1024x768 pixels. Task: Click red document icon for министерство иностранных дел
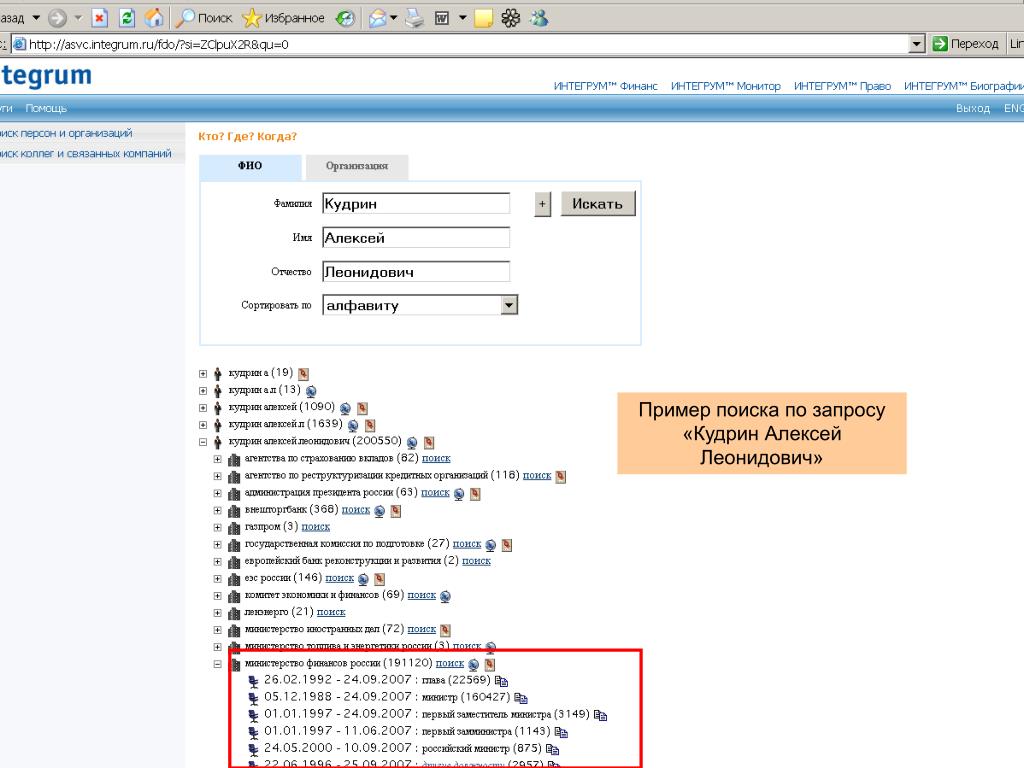click(445, 630)
